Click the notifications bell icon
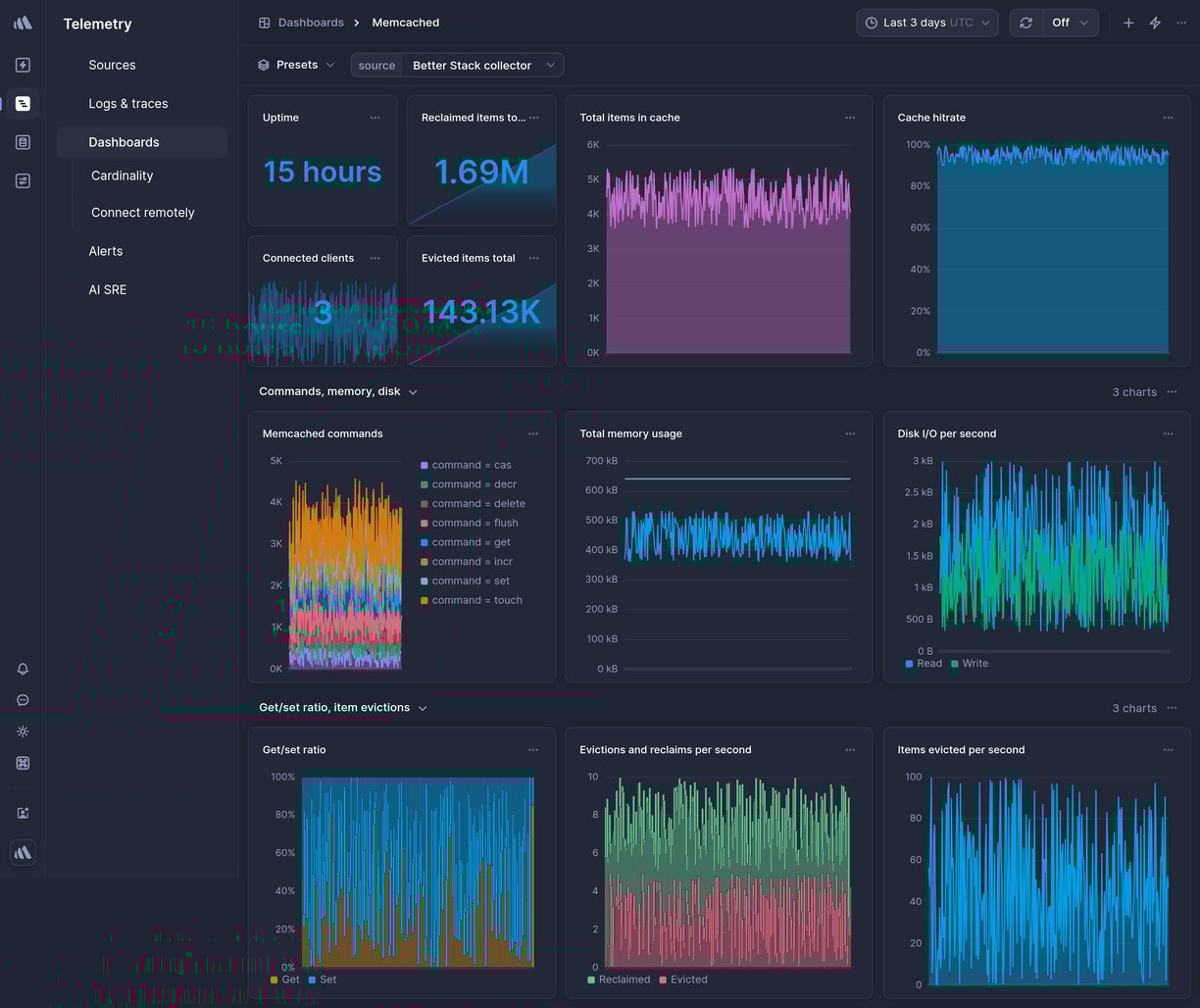This screenshot has width=1200, height=1008. click(x=22, y=669)
